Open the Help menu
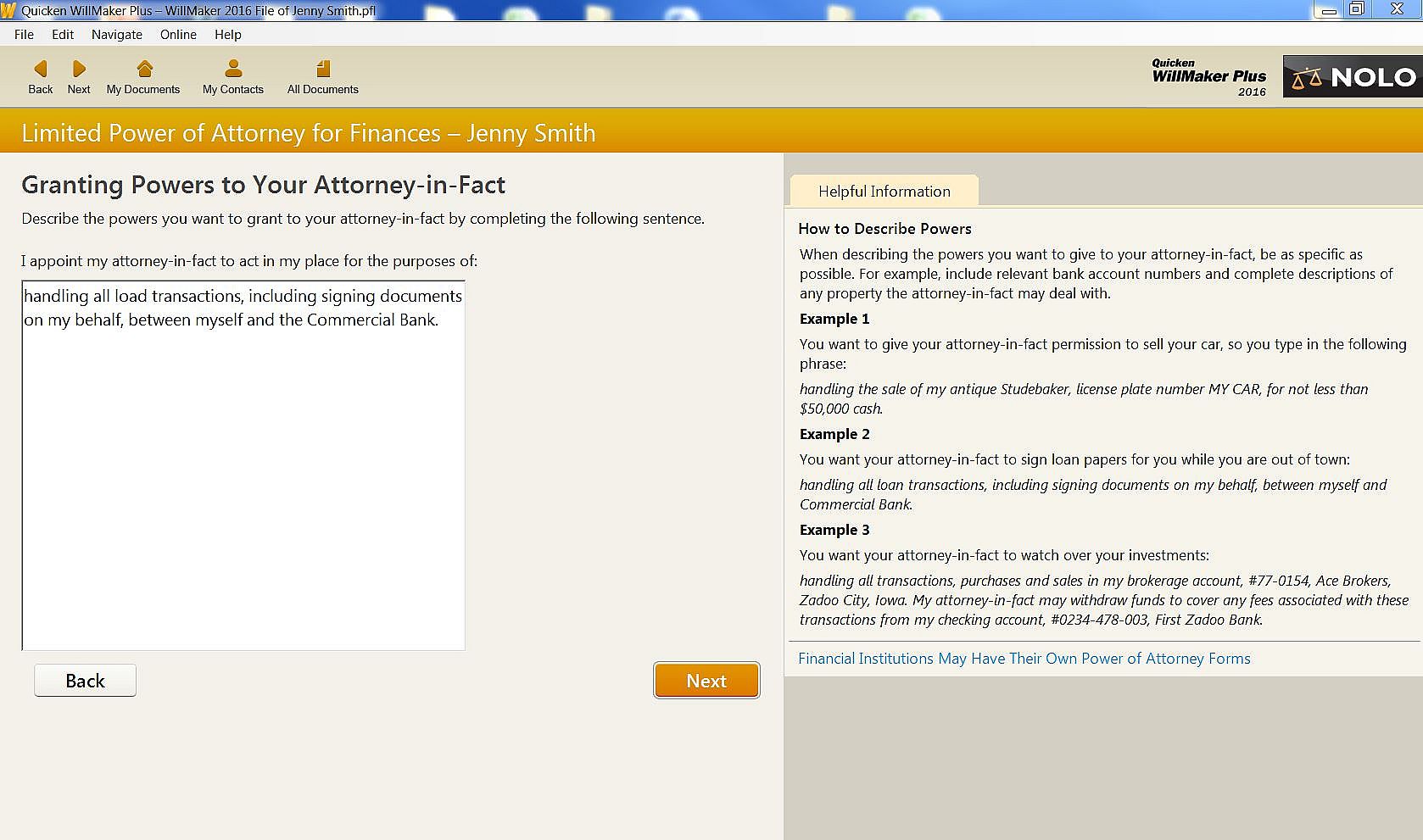Viewport: 1423px width, 840px height. coord(228,35)
